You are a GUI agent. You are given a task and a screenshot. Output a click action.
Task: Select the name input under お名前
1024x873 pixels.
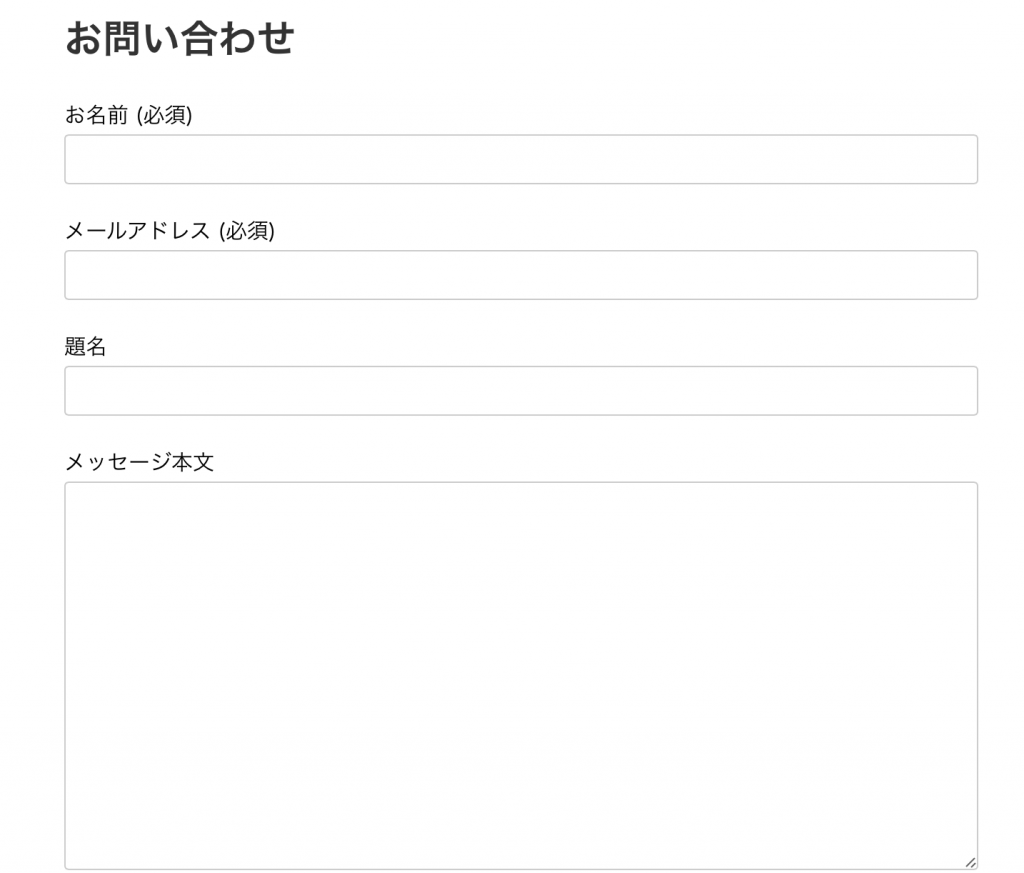pos(520,158)
